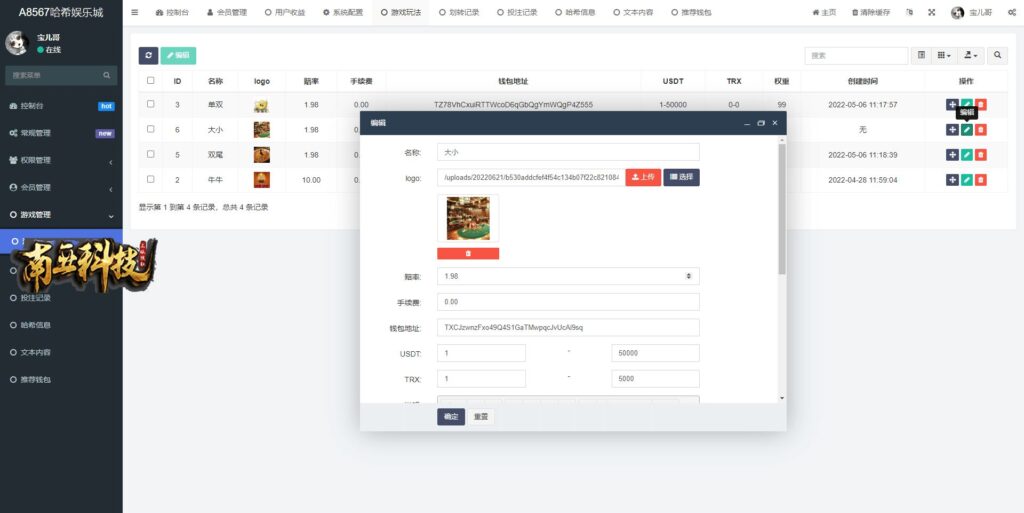Open the settings cogs icon at top right
The width and height of the screenshot is (1024, 513).
coord(1012,12)
